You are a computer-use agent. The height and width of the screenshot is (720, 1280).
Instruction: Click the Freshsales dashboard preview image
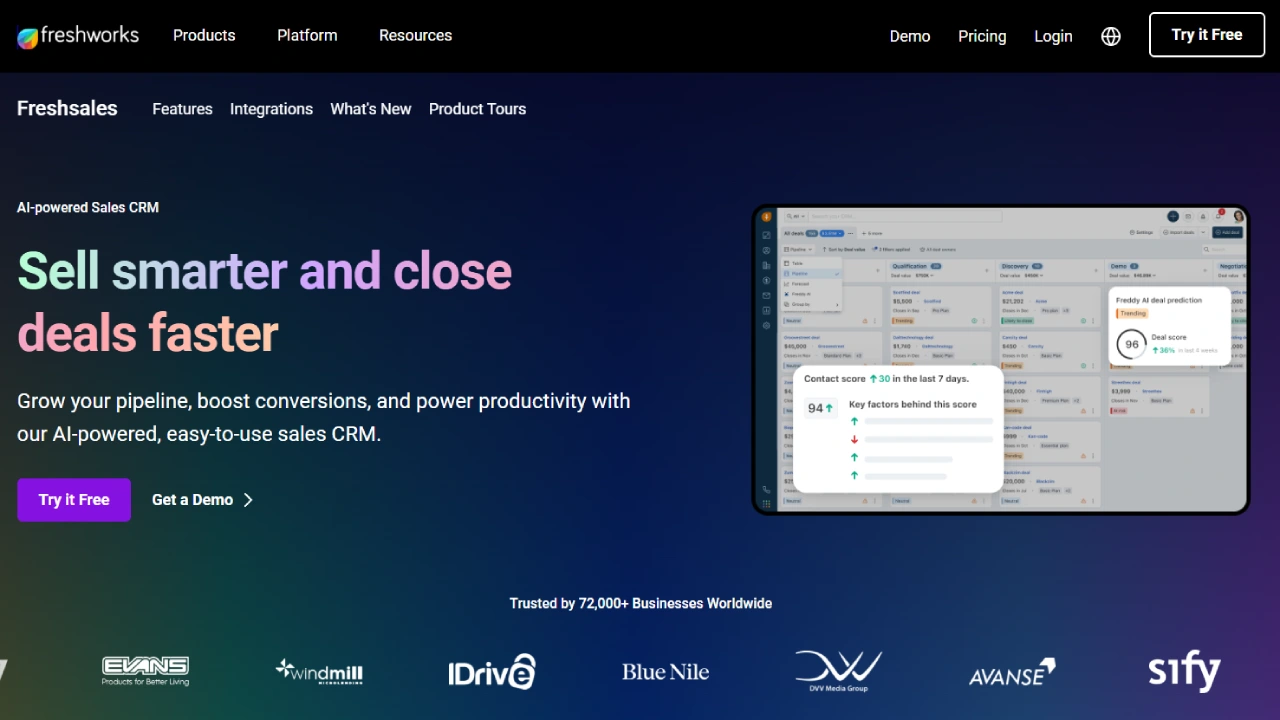click(x=1001, y=360)
